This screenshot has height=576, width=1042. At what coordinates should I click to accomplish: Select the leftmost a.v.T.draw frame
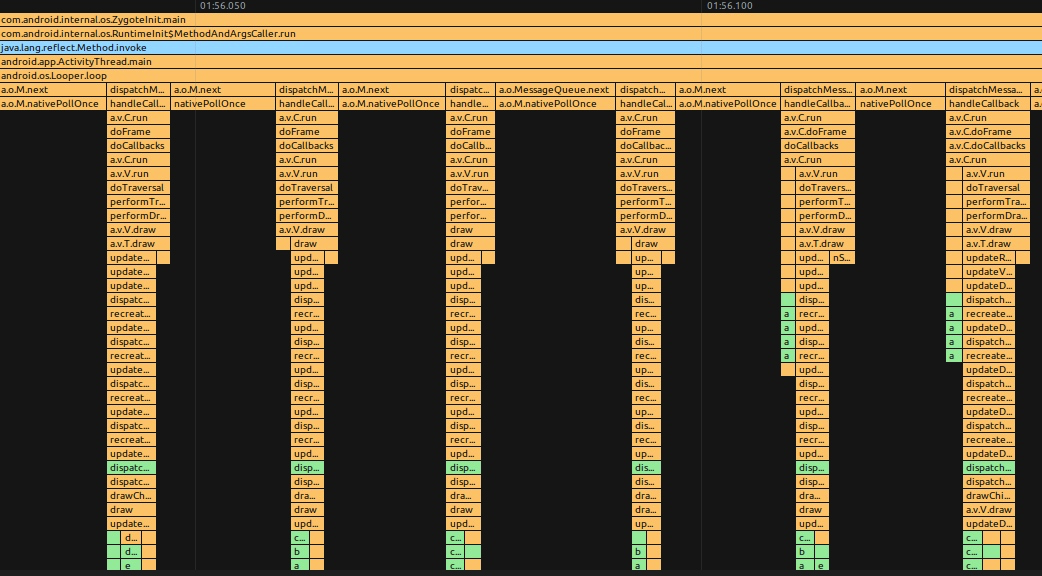[138, 244]
